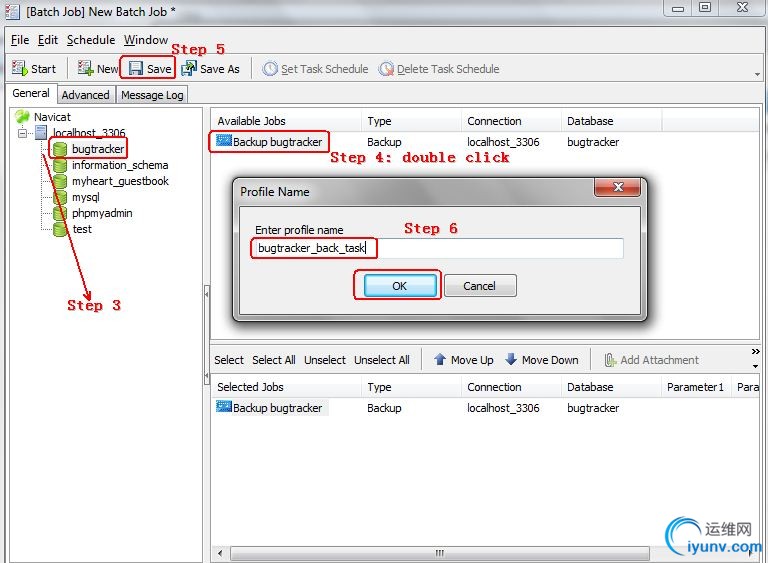Click the Select button
The height and width of the screenshot is (563, 768).
229,360
